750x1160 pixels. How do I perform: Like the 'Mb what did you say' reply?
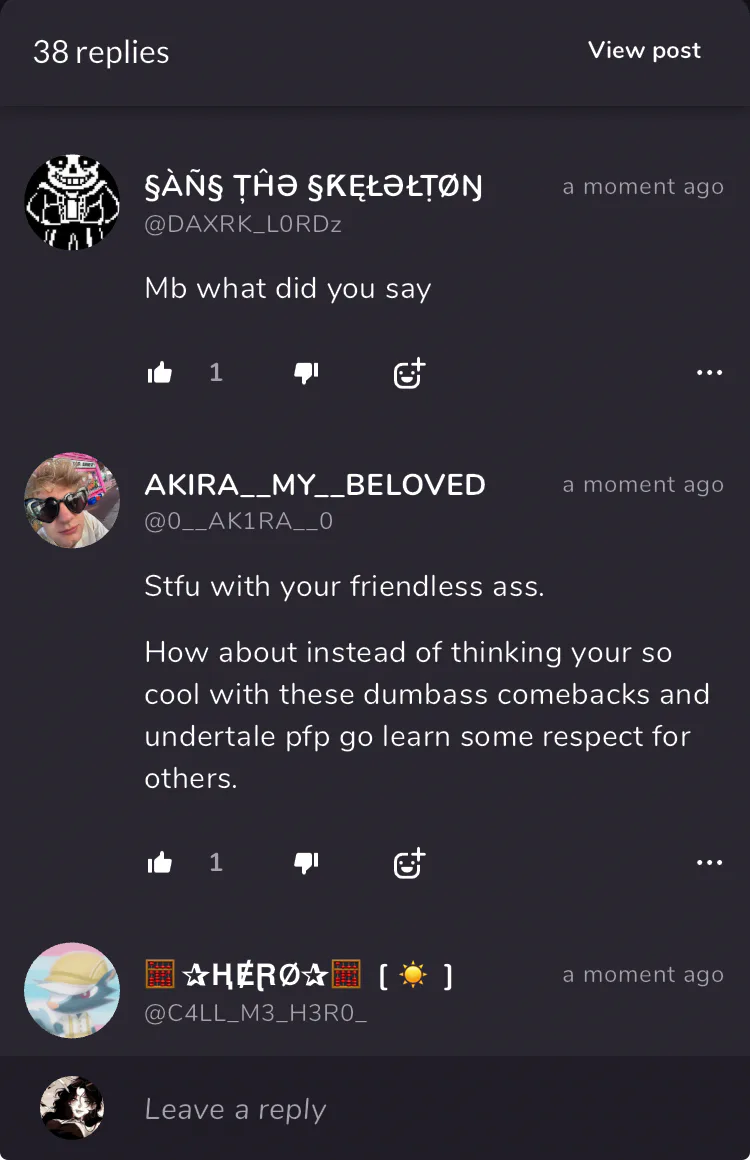click(x=160, y=372)
